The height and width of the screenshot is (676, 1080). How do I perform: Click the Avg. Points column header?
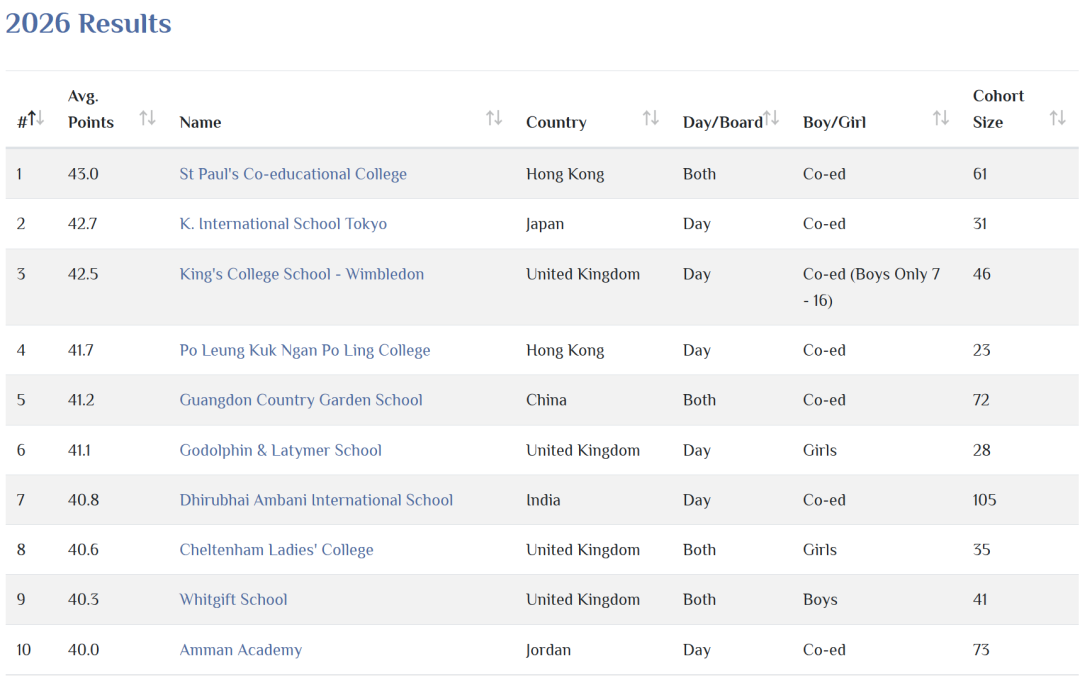[x=90, y=109]
